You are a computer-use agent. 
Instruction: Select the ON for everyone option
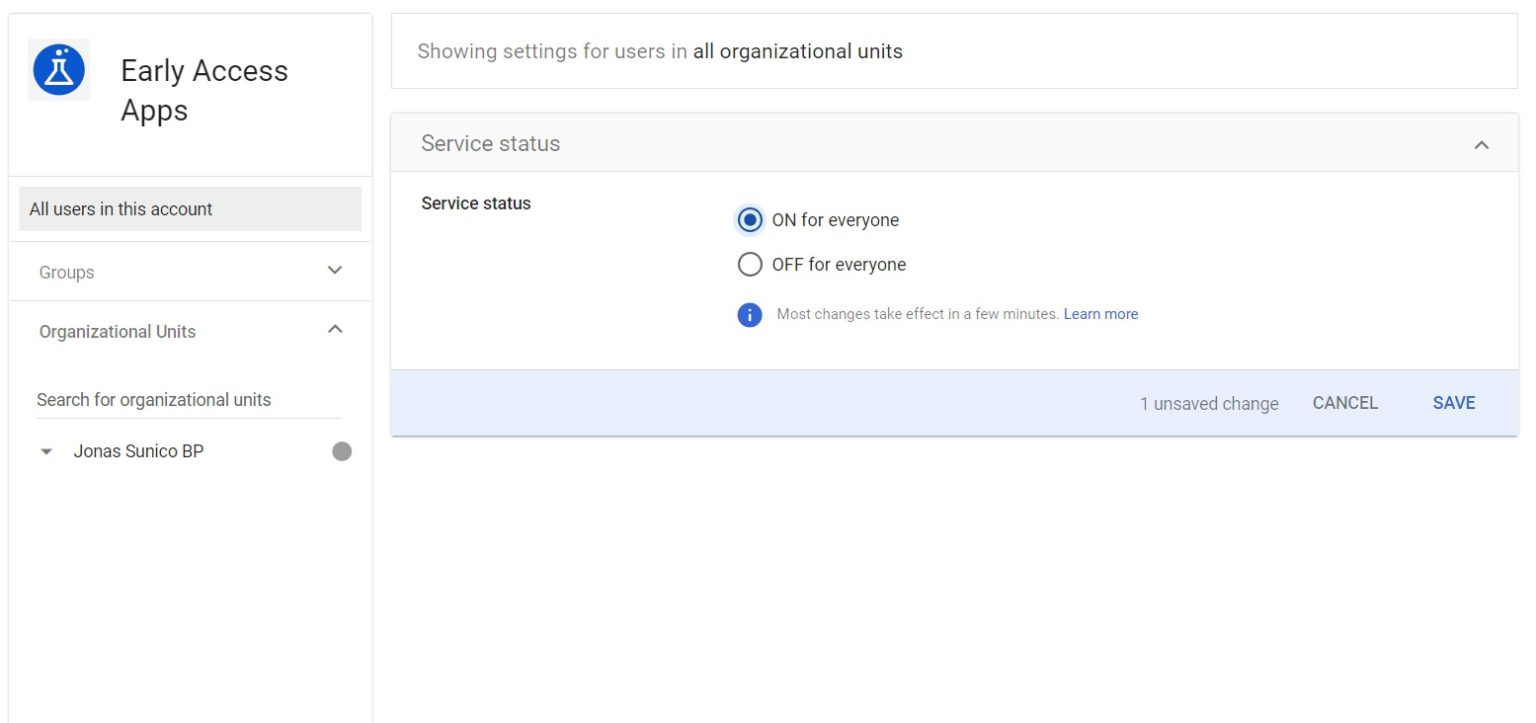point(750,219)
